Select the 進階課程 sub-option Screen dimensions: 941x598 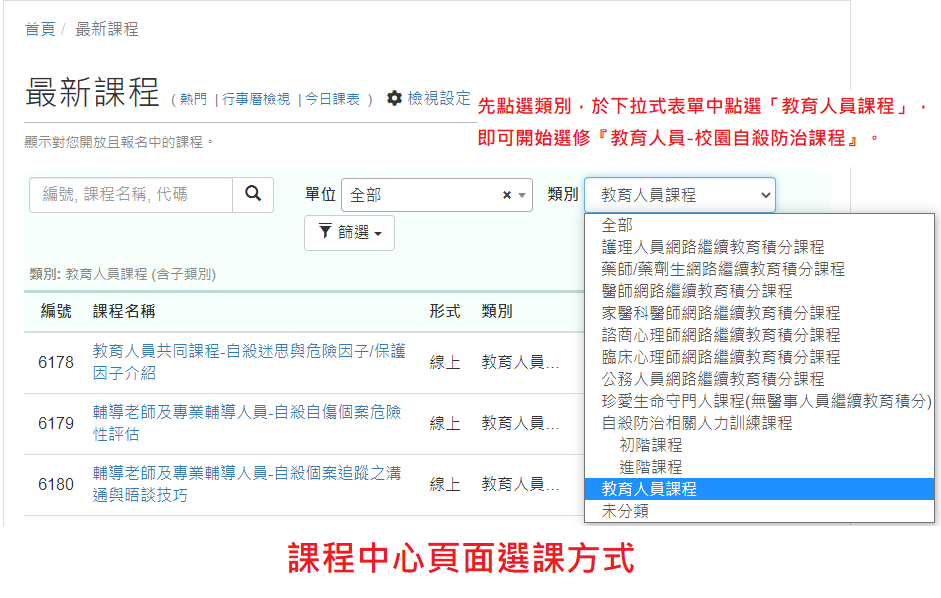point(650,467)
